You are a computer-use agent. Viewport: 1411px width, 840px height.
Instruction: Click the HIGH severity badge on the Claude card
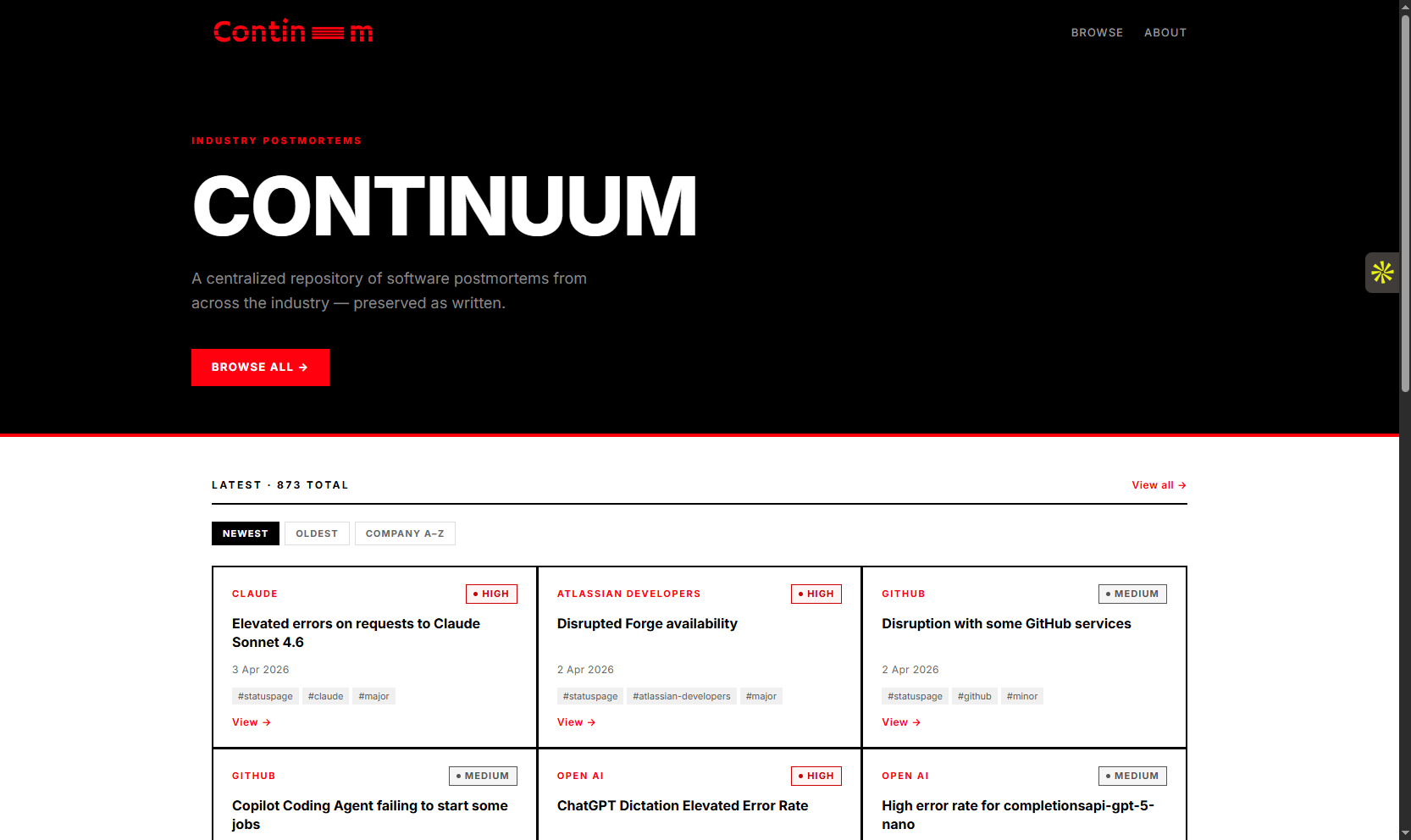[x=491, y=594]
